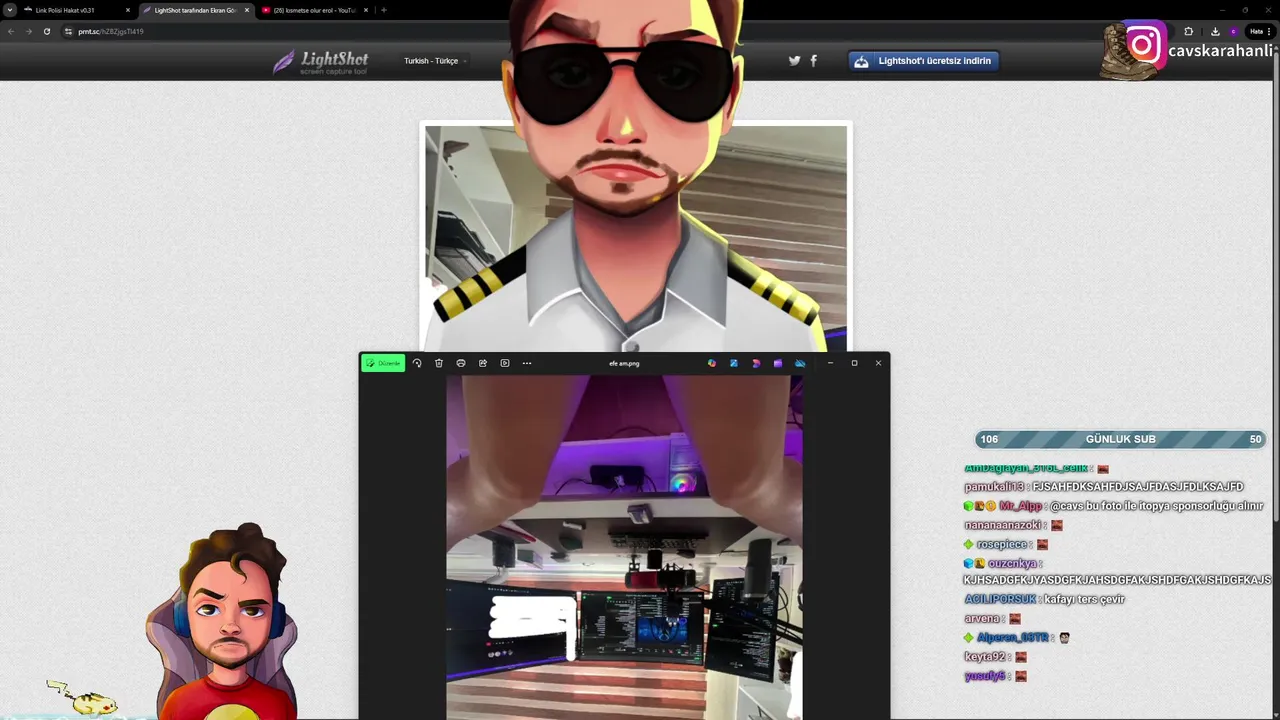Click chat username yusufy5
This screenshot has width=1280, height=720.
pos(984,676)
